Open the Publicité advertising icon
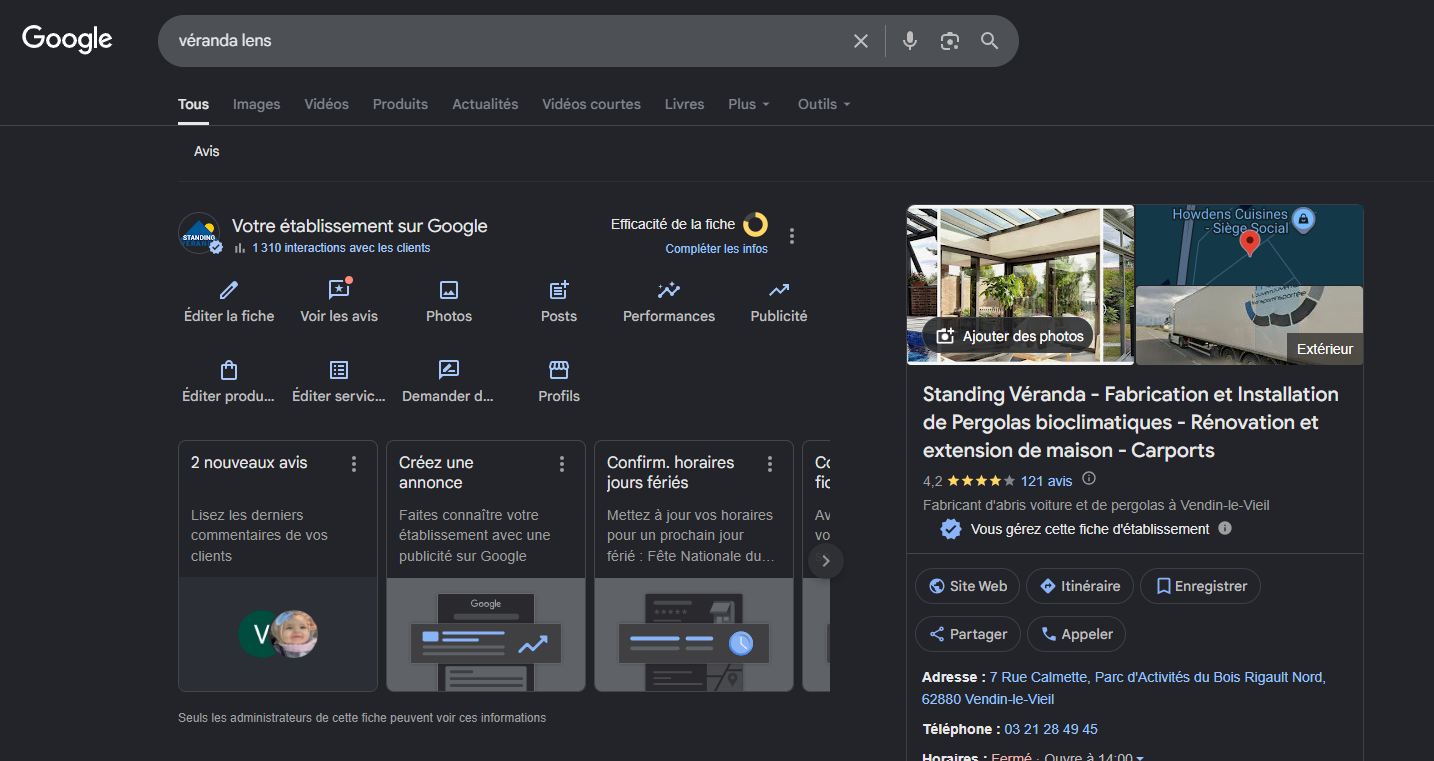 point(779,290)
